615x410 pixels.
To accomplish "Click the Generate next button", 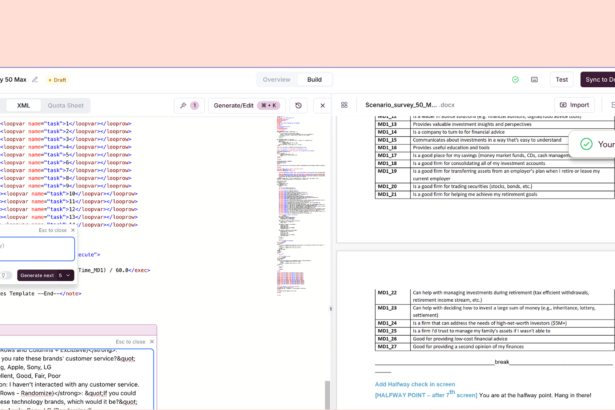I will coord(37,275).
